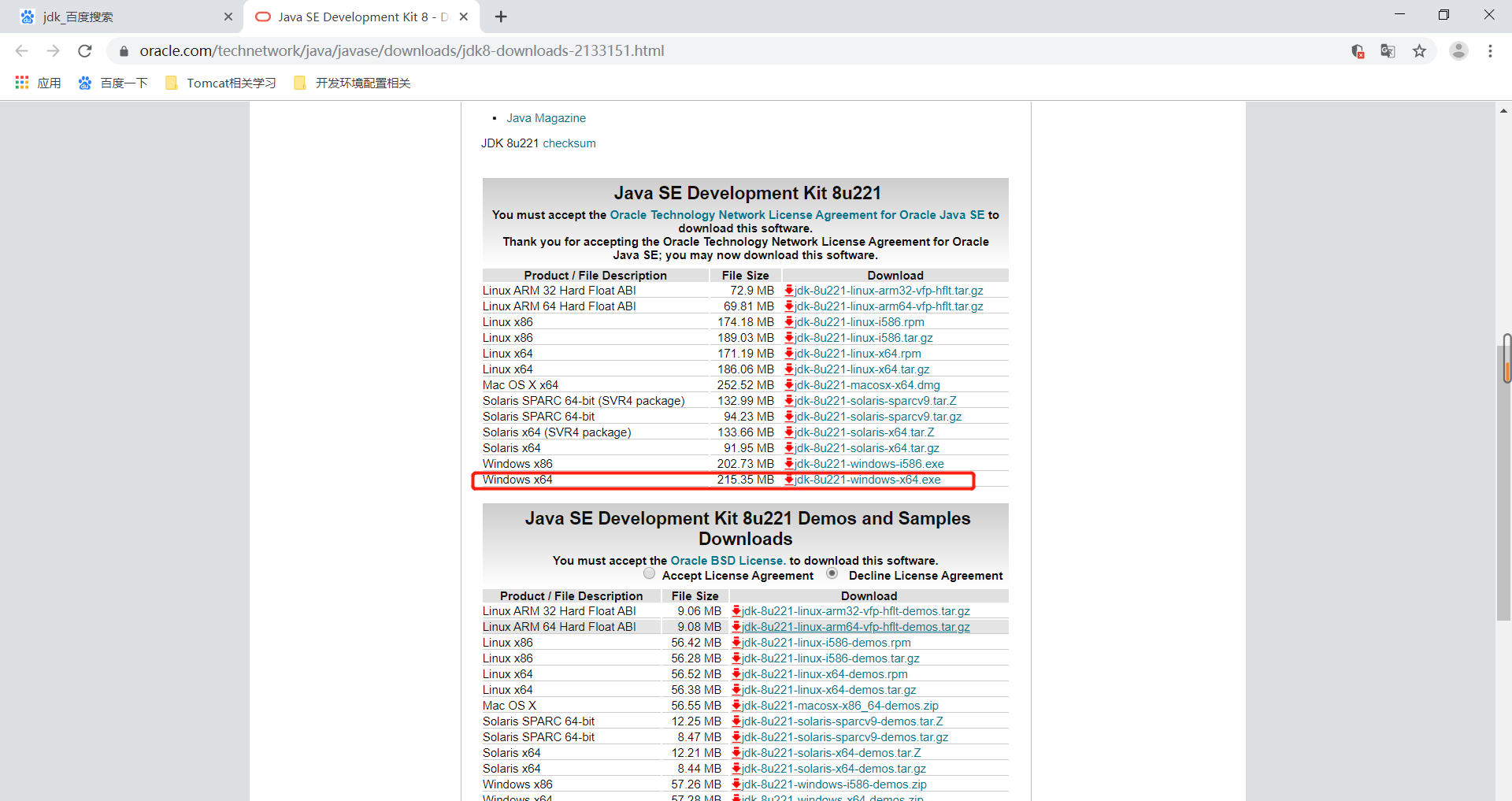The height and width of the screenshot is (801, 1512).
Task: Open the Google Translate icon in address bar
Action: coord(1388,51)
